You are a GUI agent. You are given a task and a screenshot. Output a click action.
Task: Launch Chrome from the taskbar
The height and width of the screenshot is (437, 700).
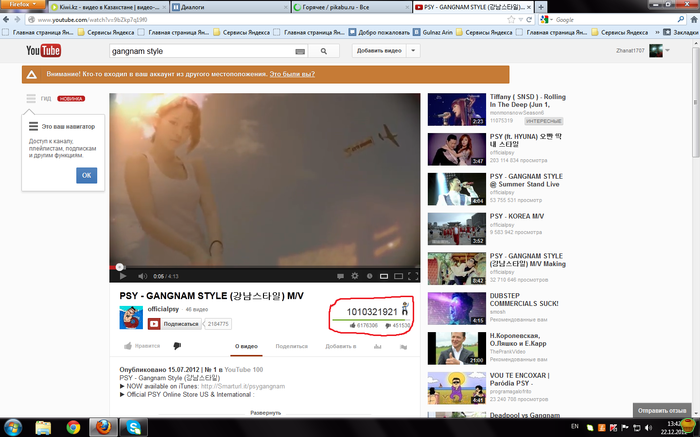click(x=73, y=428)
